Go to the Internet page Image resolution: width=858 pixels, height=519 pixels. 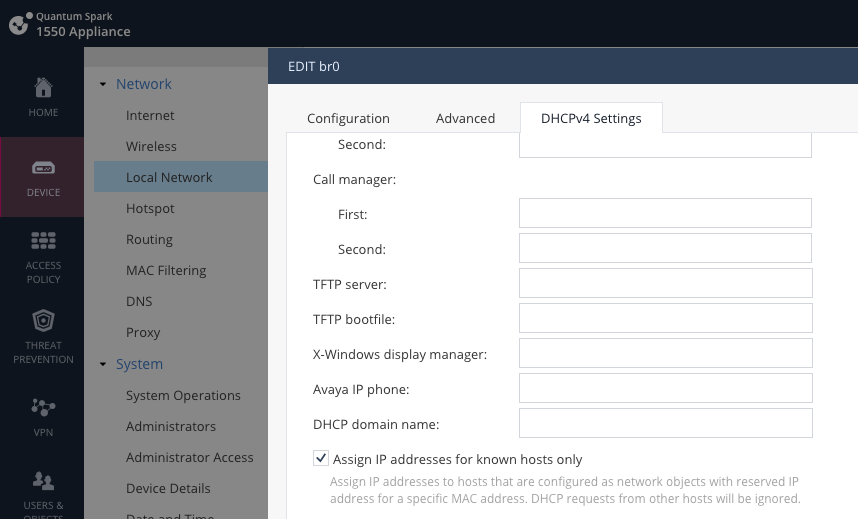150,116
